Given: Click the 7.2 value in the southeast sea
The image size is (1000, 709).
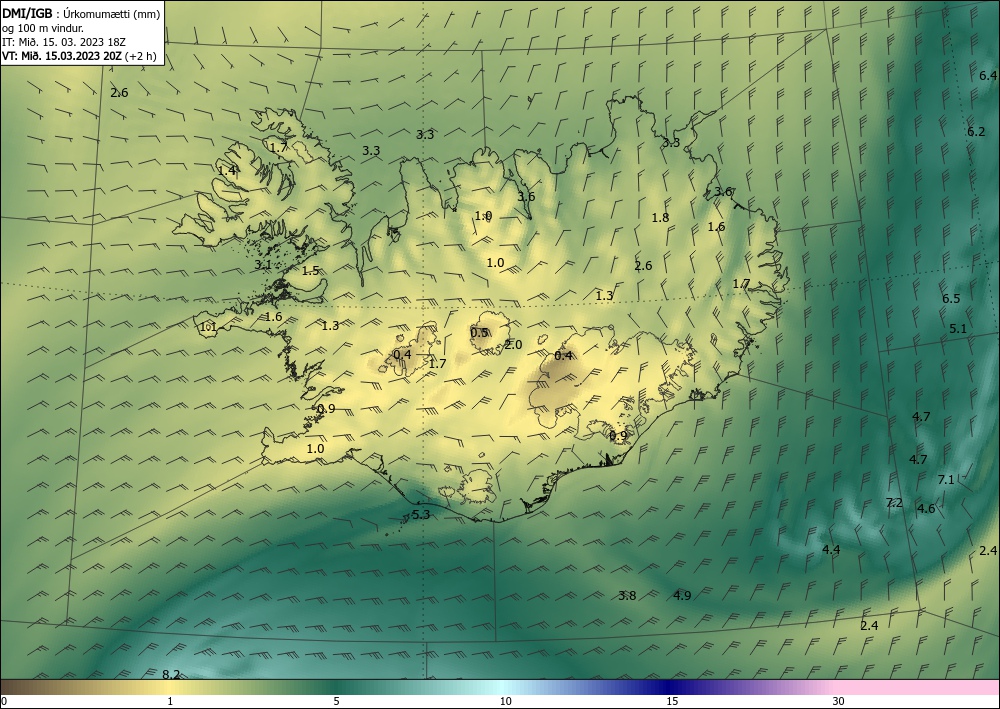Looking at the screenshot, I should pos(894,502).
